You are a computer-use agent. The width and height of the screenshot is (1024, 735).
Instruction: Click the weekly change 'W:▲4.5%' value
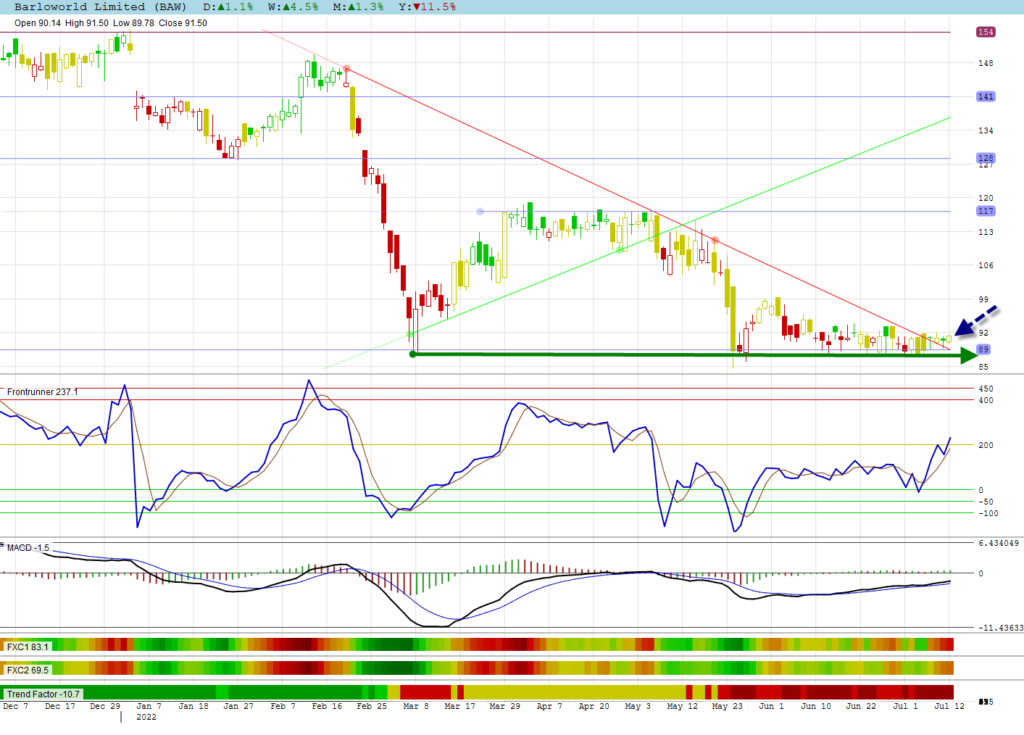(293, 7)
